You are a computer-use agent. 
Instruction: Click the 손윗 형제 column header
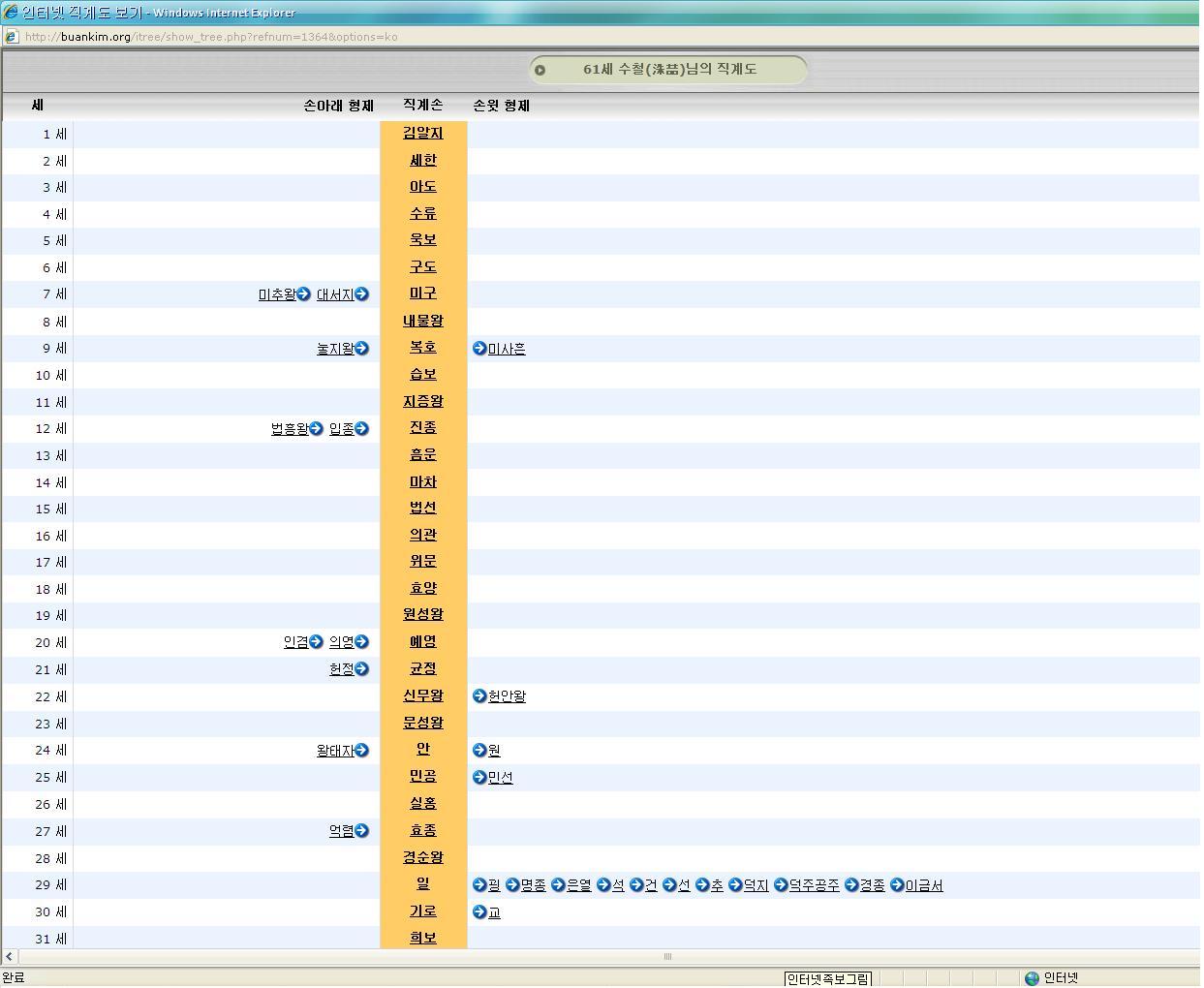[502, 106]
